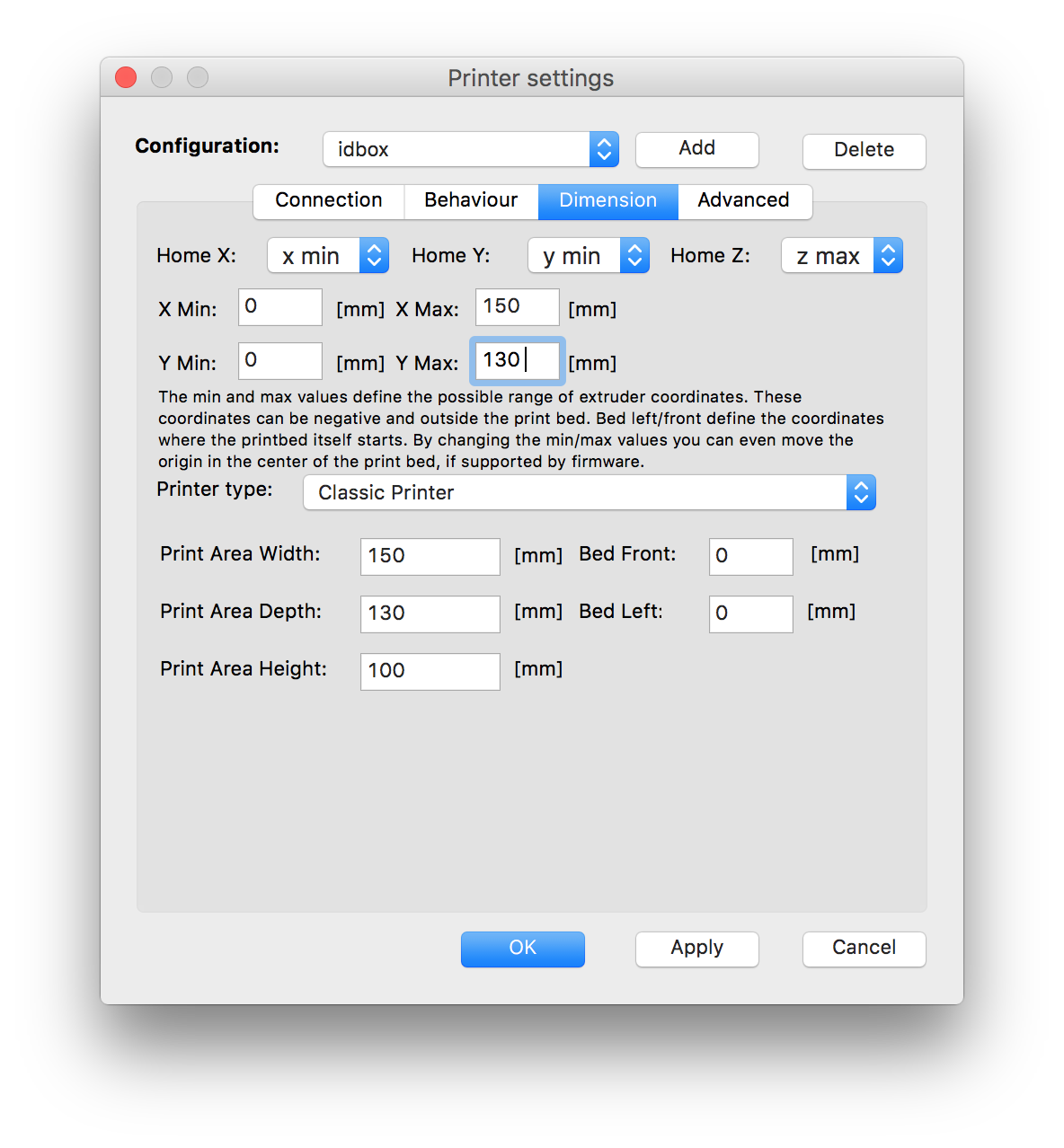Cancel the printer settings dialog
The image size is (1064, 1148).
(864, 949)
